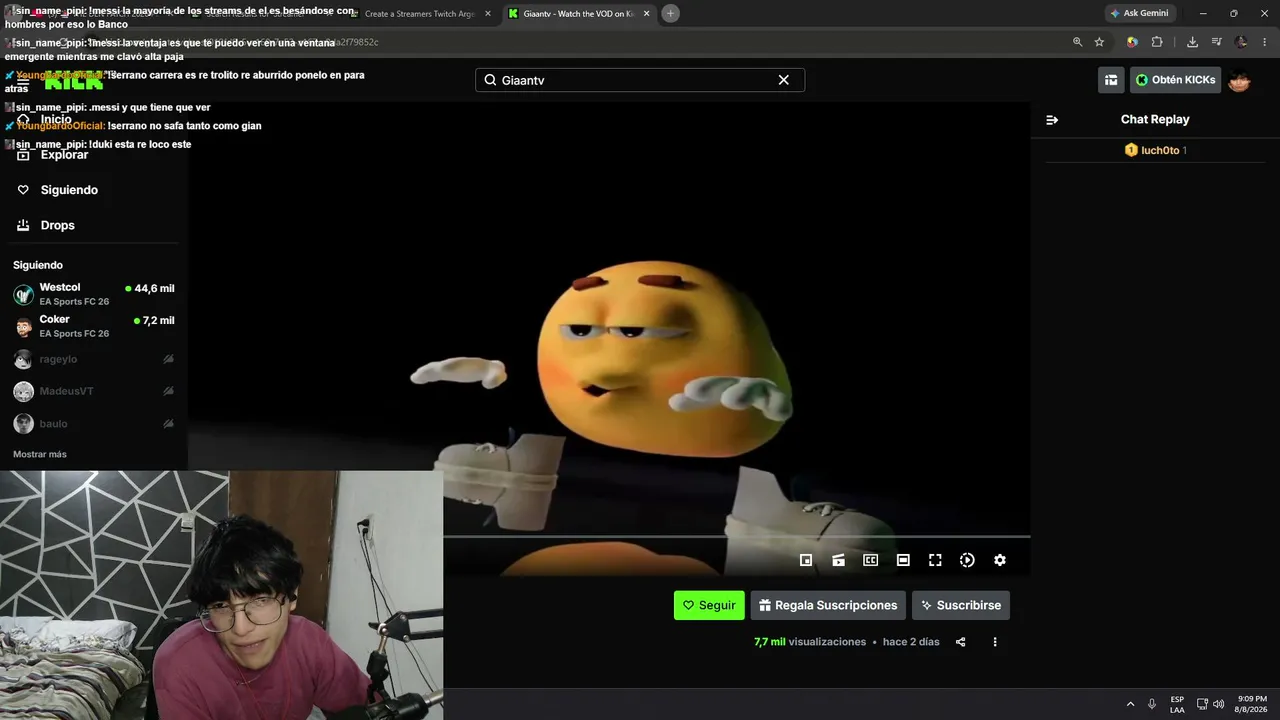Clear the Giaantv search field
This screenshot has height=720, width=1280.
pyautogui.click(x=784, y=80)
